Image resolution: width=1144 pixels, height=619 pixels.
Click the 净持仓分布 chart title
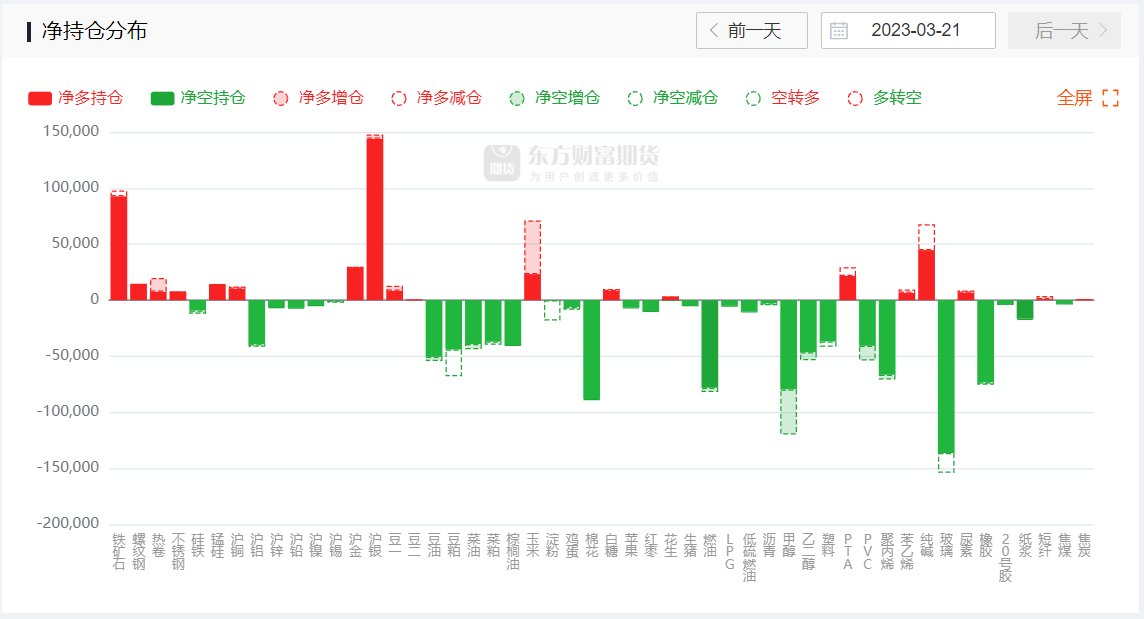coord(95,31)
